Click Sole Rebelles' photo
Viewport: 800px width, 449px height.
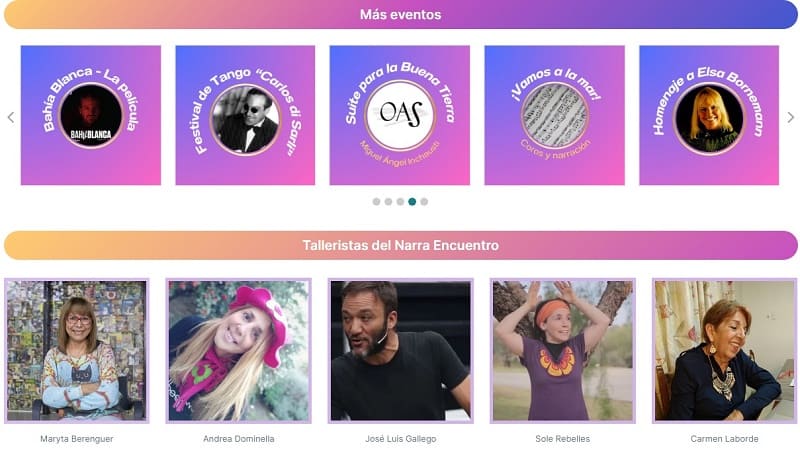pyautogui.click(x=562, y=351)
